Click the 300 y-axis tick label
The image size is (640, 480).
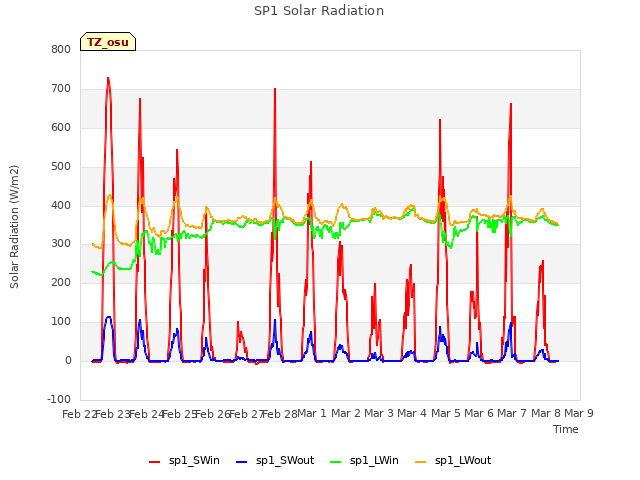coord(61,244)
